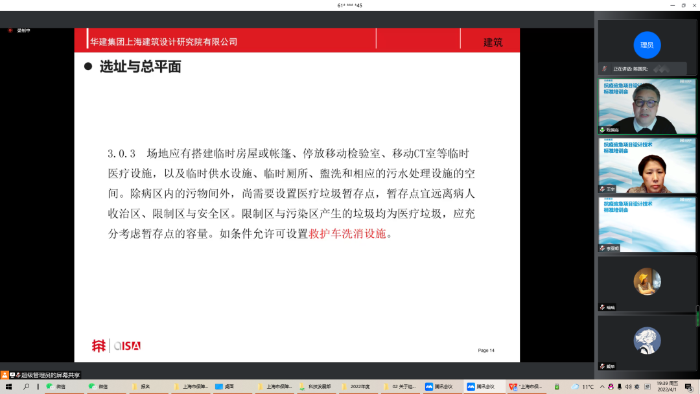700x394 pixels.
Task: Open the WPS document taskbar item
Action: (x=526, y=387)
